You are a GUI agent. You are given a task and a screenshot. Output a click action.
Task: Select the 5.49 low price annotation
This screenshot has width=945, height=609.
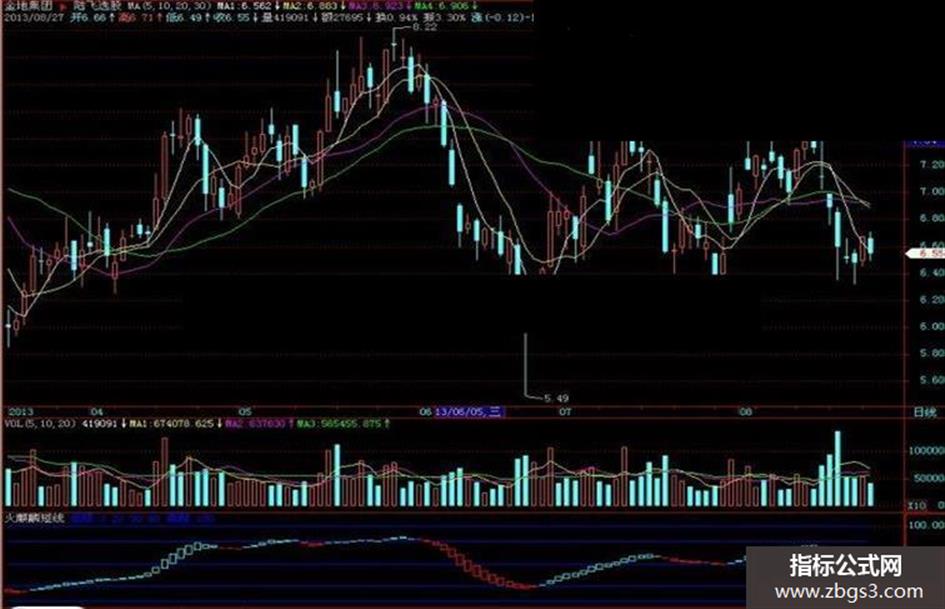coord(556,398)
